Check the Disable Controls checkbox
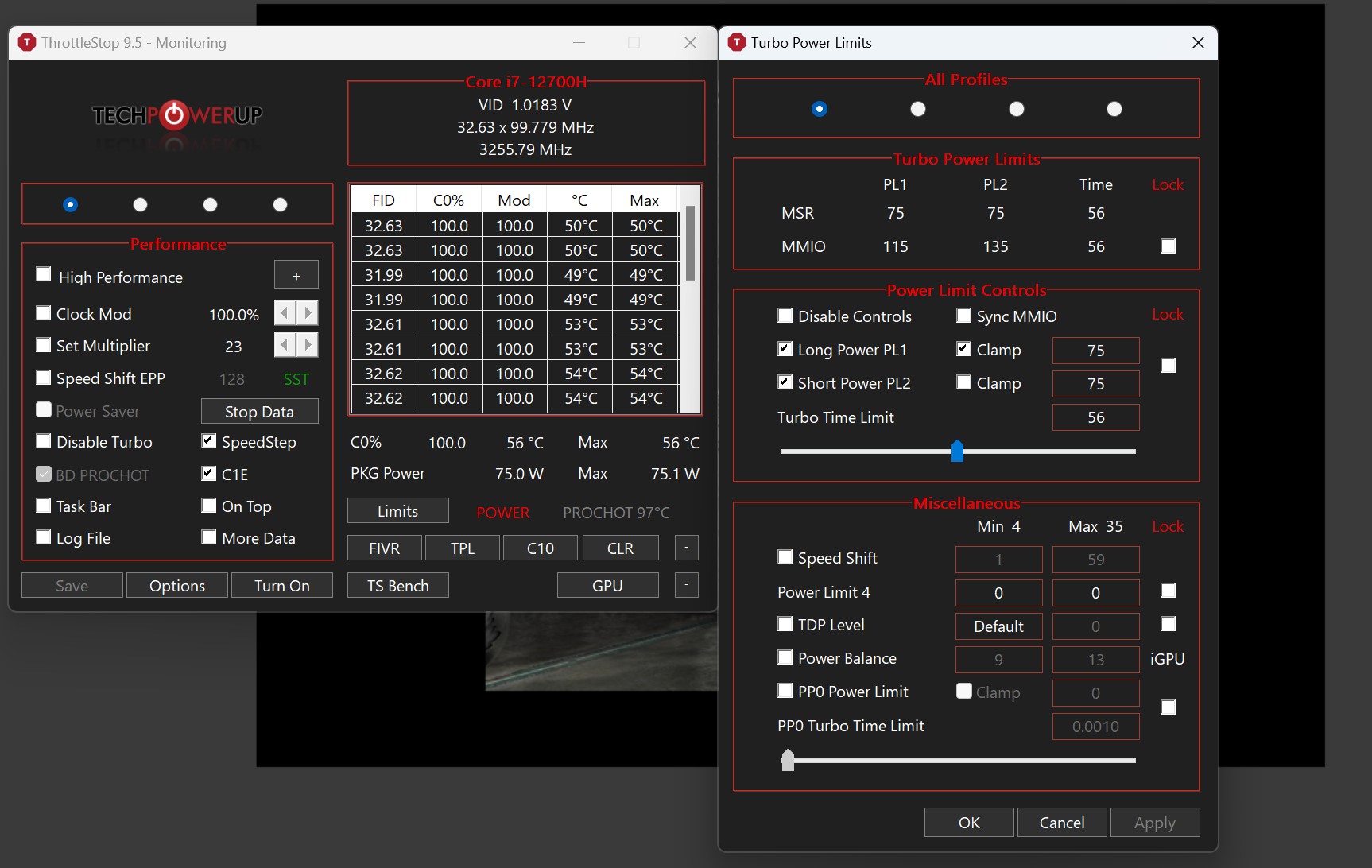Image resolution: width=1372 pixels, height=868 pixels. point(785,316)
